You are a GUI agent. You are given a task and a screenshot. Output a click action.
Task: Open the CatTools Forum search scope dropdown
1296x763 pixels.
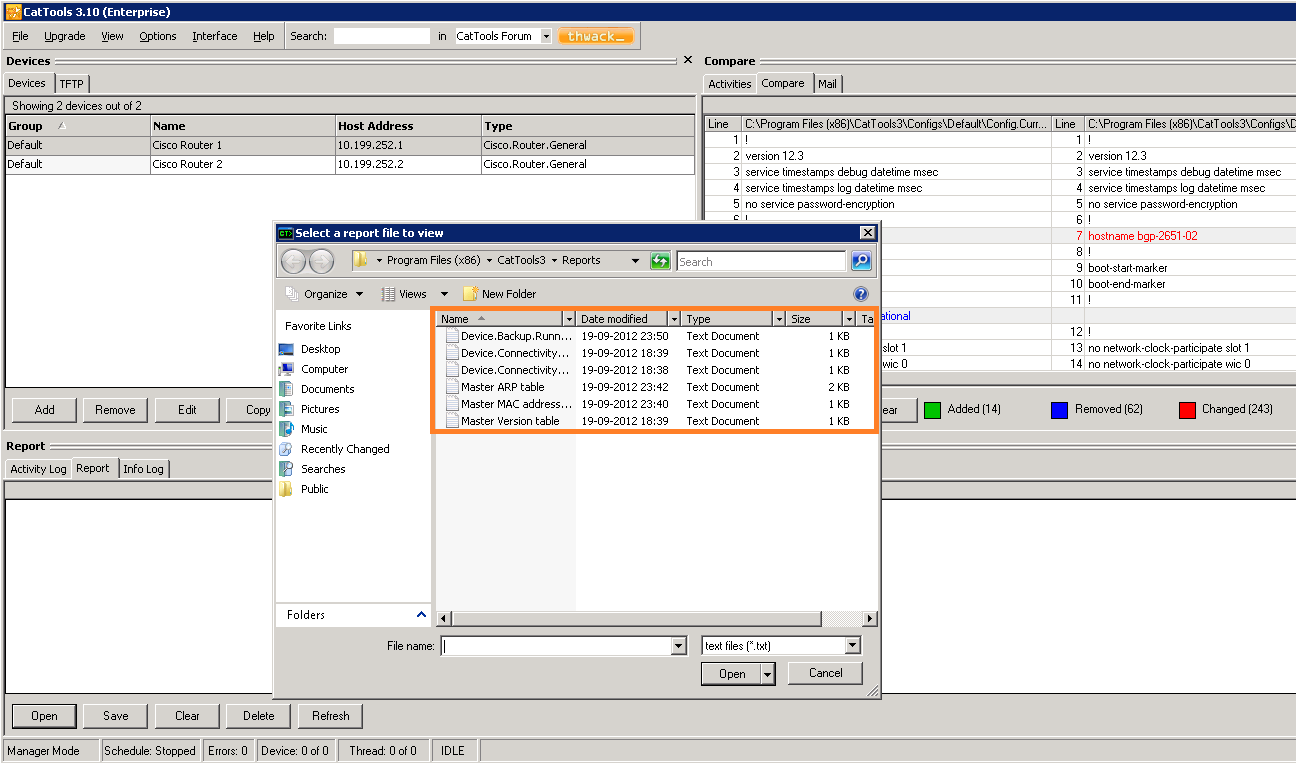point(546,36)
